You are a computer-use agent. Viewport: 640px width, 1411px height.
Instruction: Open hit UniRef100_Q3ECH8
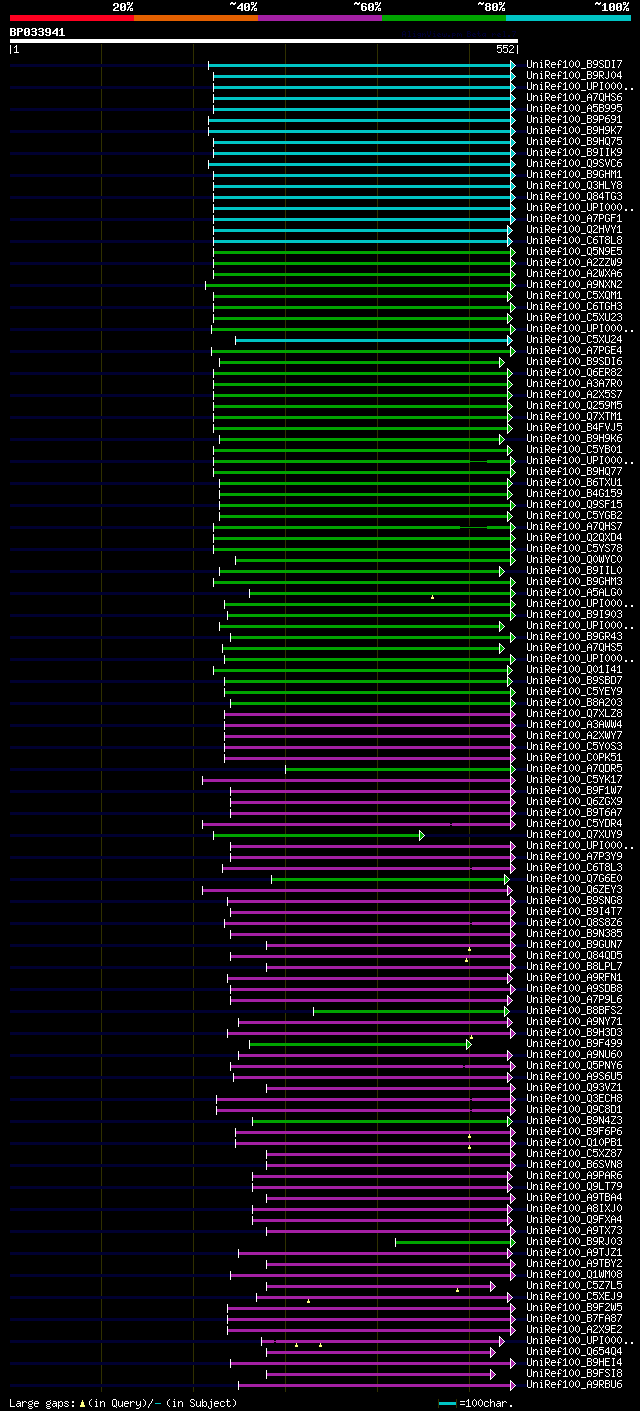(x=574, y=1098)
